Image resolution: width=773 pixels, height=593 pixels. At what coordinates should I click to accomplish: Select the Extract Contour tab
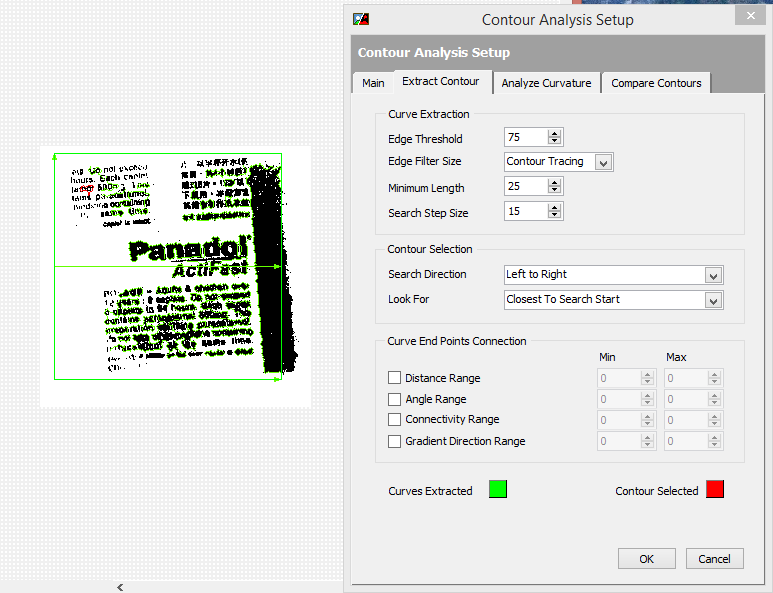click(441, 81)
